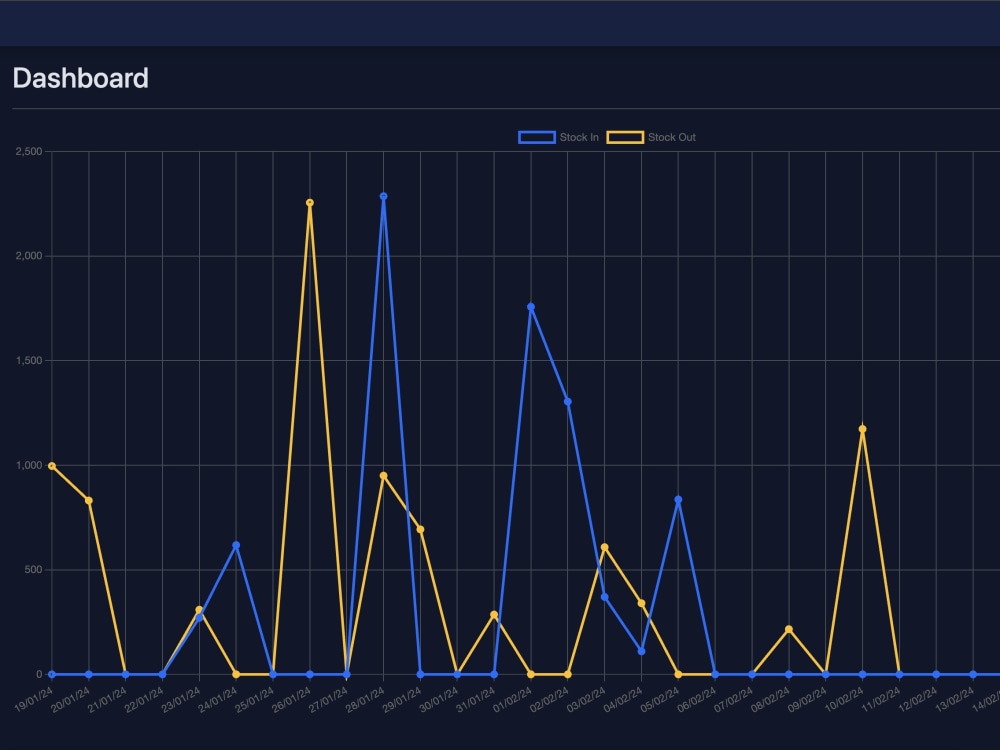The width and height of the screenshot is (1000, 750).
Task: Click the 13/02/24 date label
Action: tap(955, 700)
